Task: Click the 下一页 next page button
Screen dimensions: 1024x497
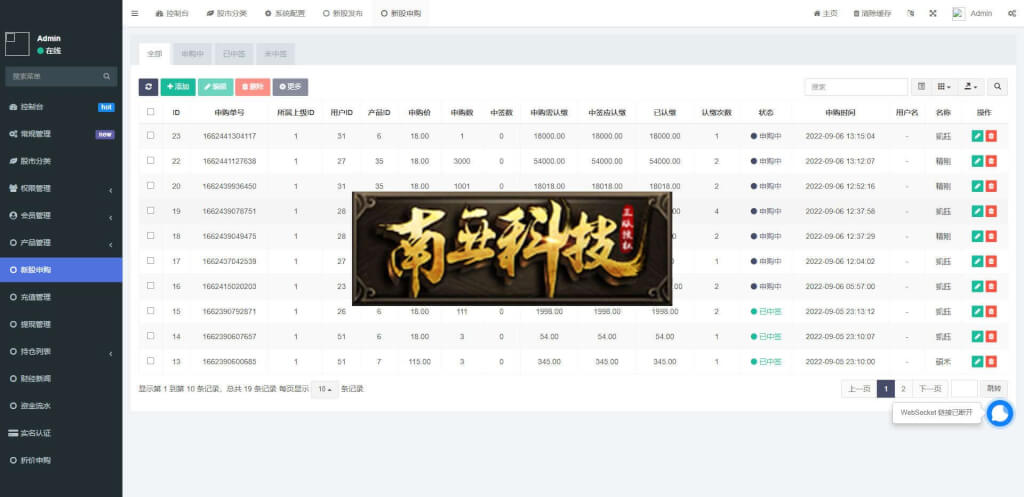Action: coord(930,389)
